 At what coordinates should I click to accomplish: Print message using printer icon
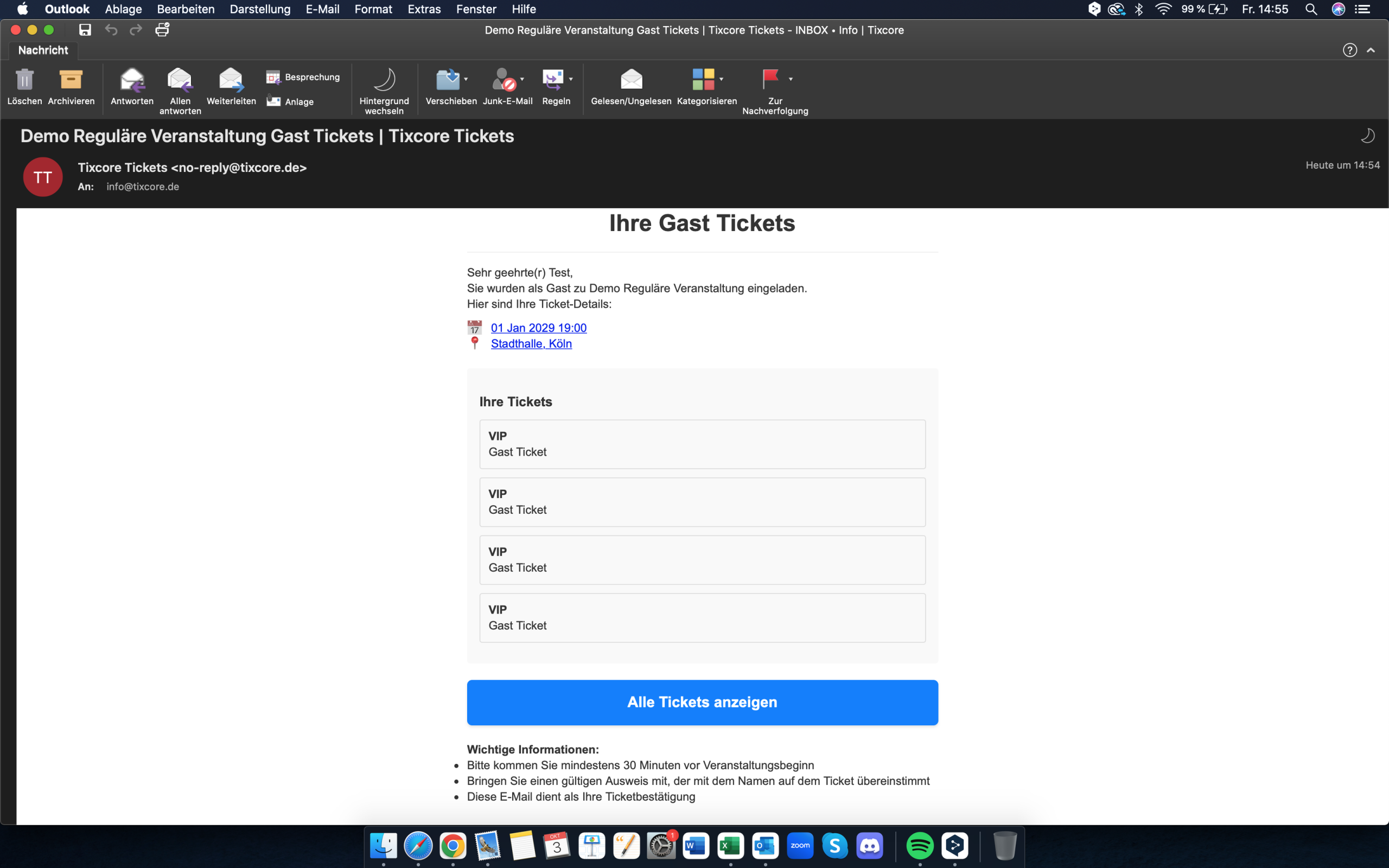pyautogui.click(x=162, y=30)
